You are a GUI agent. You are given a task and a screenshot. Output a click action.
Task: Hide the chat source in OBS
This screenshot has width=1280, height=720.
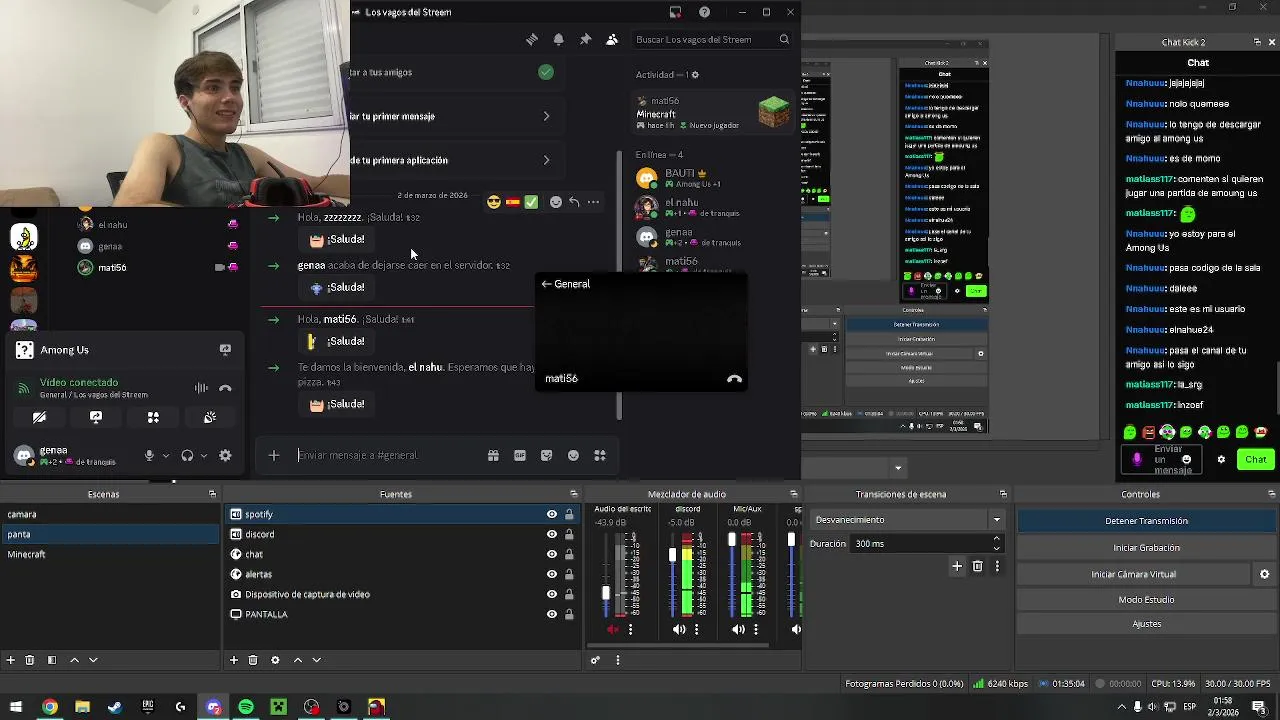point(552,554)
